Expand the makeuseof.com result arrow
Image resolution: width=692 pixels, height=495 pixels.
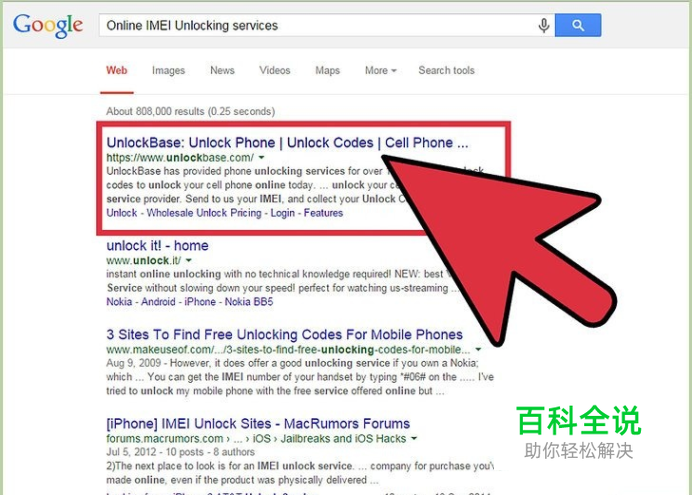[478, 349]
